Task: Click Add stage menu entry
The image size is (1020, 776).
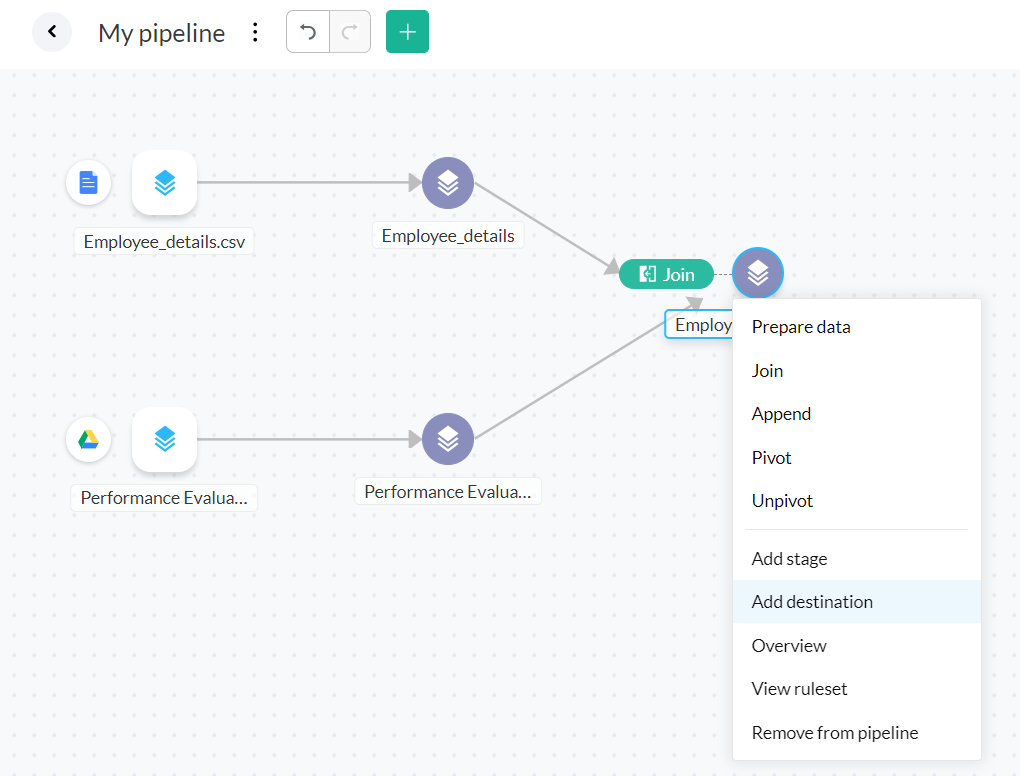Action: 789,559
